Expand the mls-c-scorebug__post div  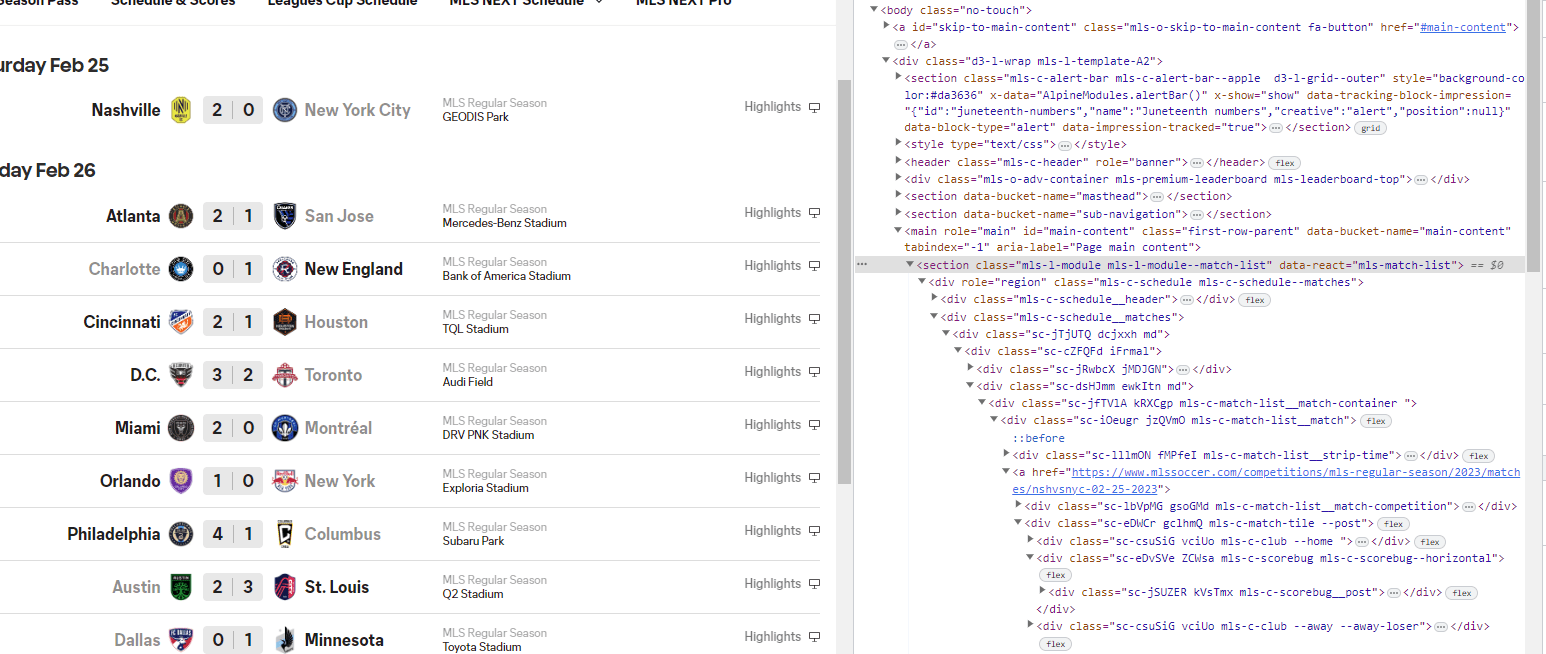coord(1042,592)
